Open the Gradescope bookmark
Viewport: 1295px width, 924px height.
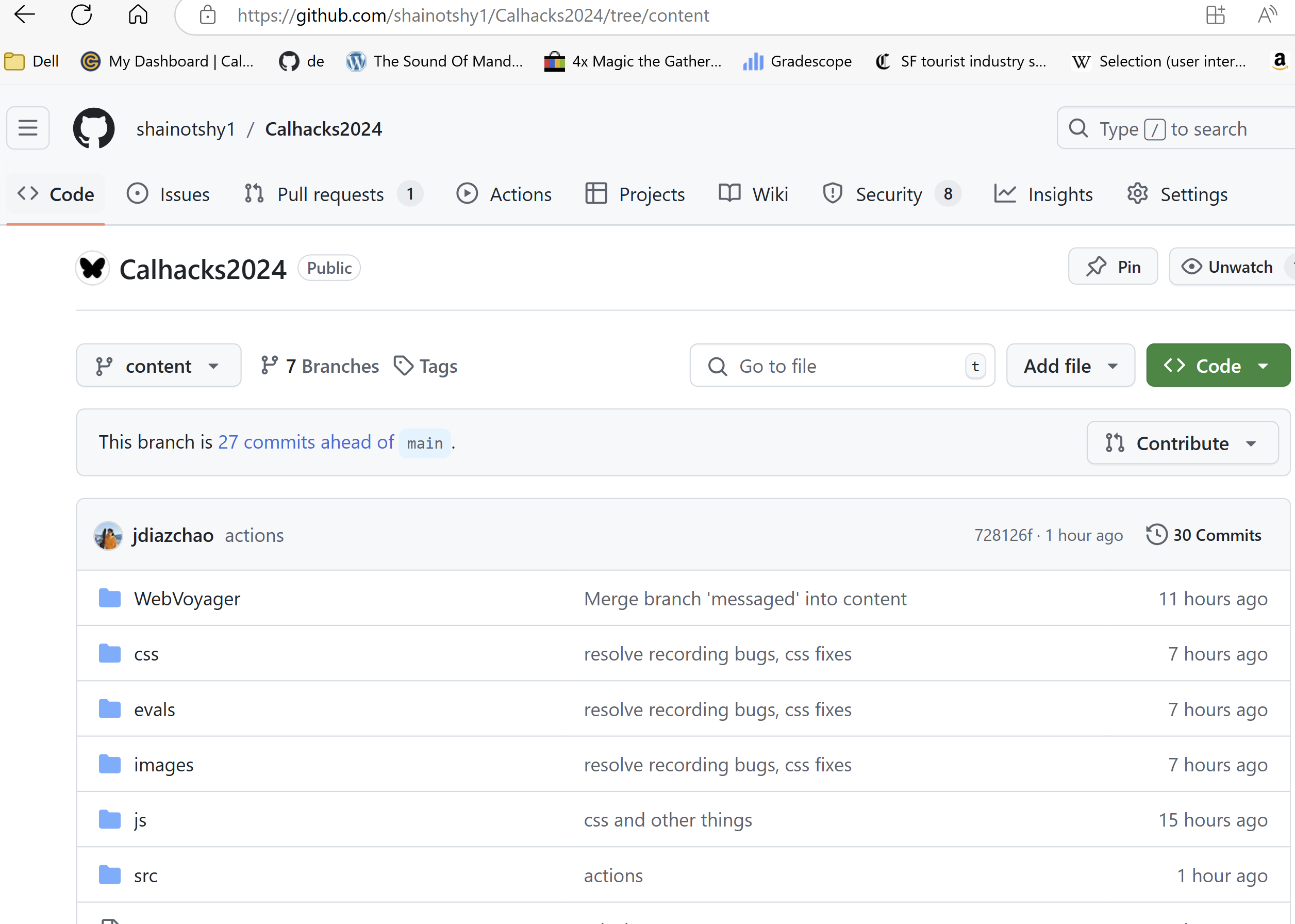point(797,61)
